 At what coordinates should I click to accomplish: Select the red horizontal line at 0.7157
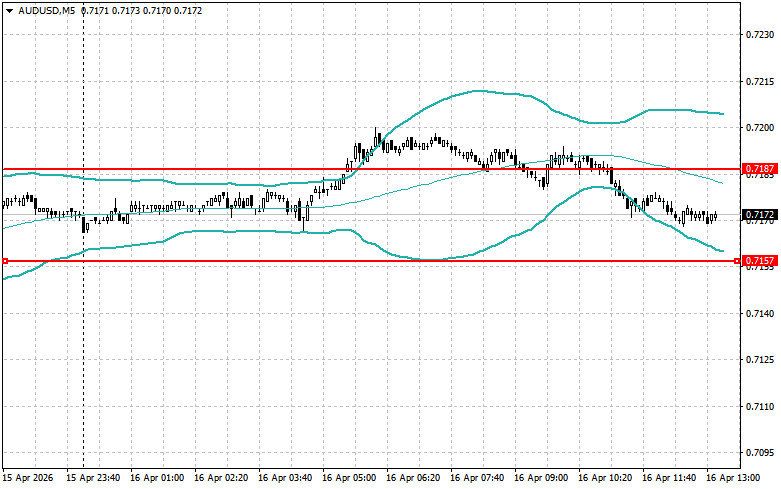371,261
